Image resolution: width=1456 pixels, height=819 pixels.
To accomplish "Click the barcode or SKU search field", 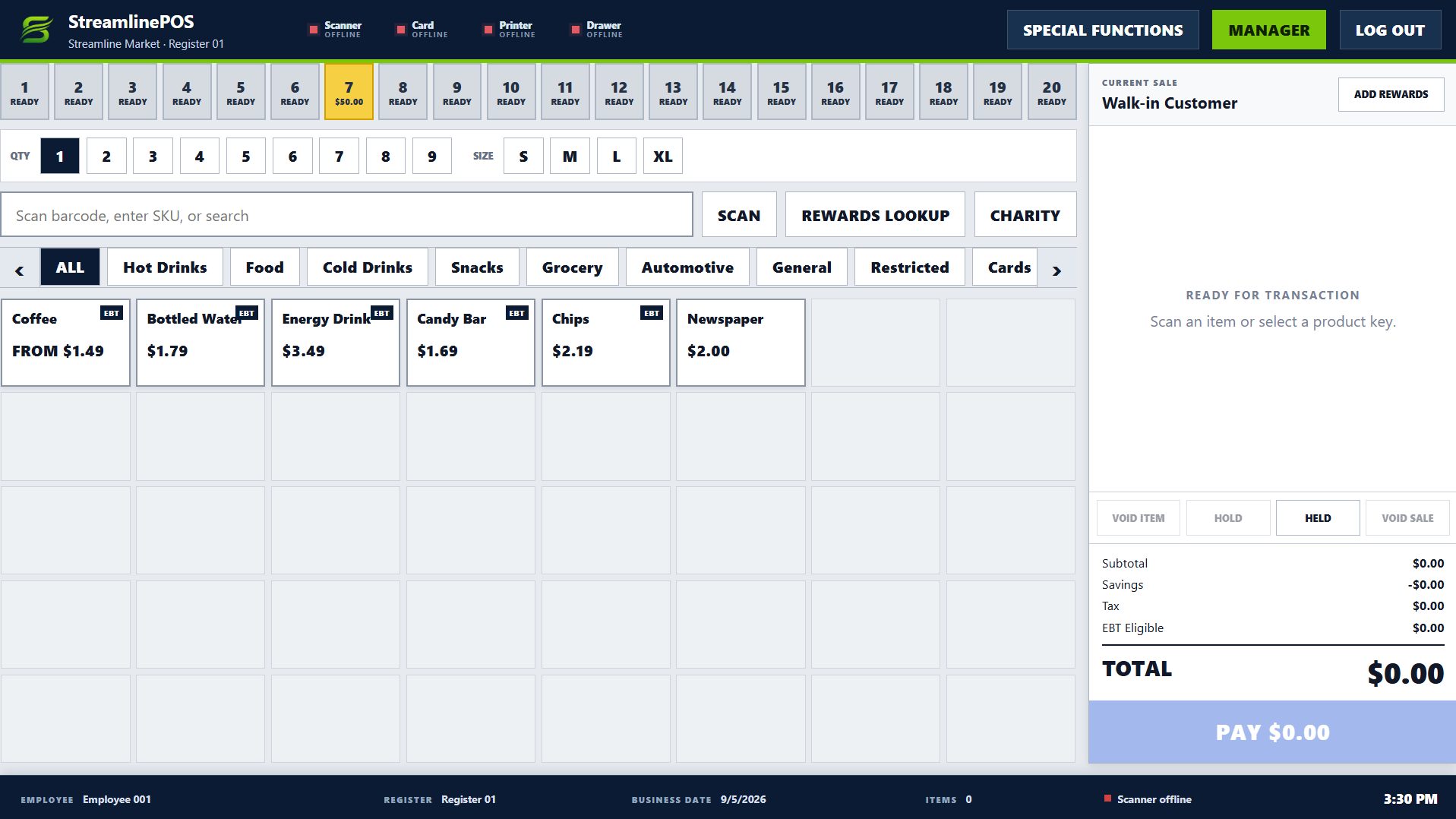I will (x=347, y=215).
